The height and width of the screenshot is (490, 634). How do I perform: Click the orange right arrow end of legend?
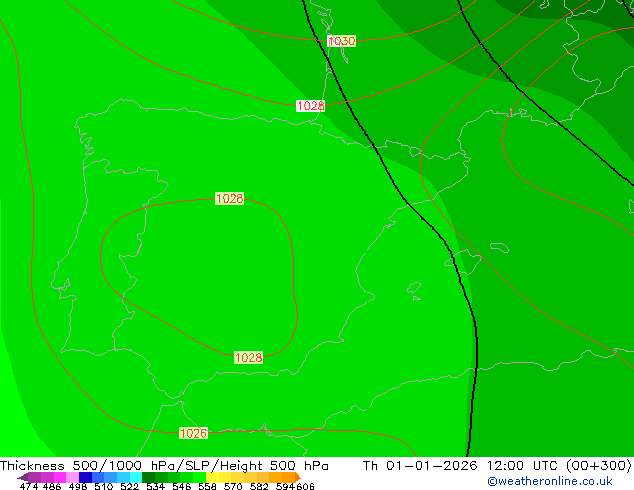point(298,477)
